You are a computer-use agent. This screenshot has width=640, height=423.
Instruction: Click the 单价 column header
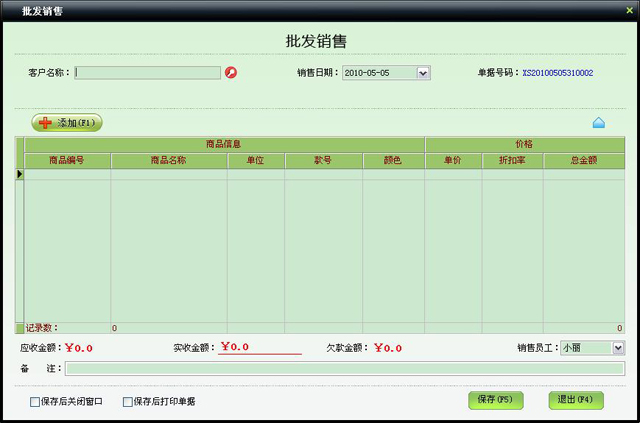click(452, 160)
